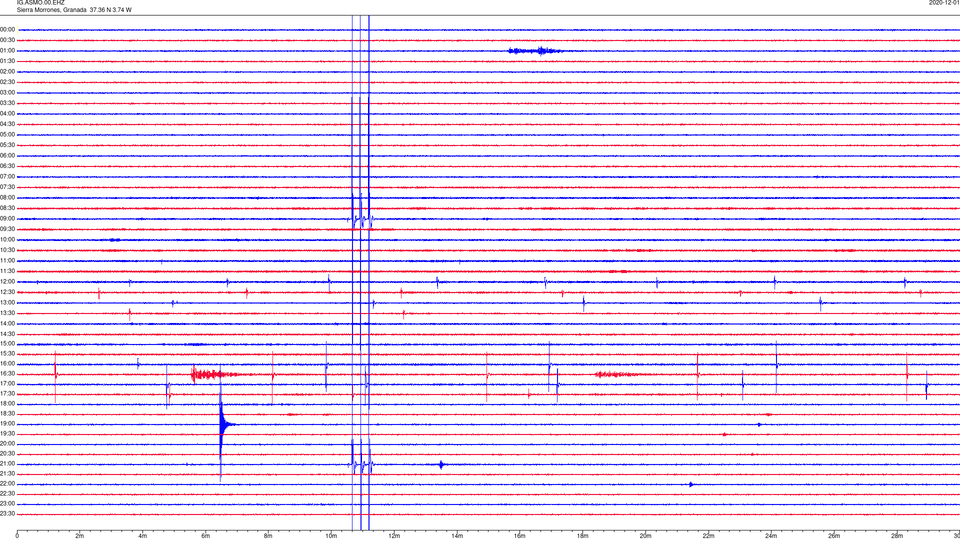Click the 2020-12-01 date label
Screen dimensions: 960x540
944,2
